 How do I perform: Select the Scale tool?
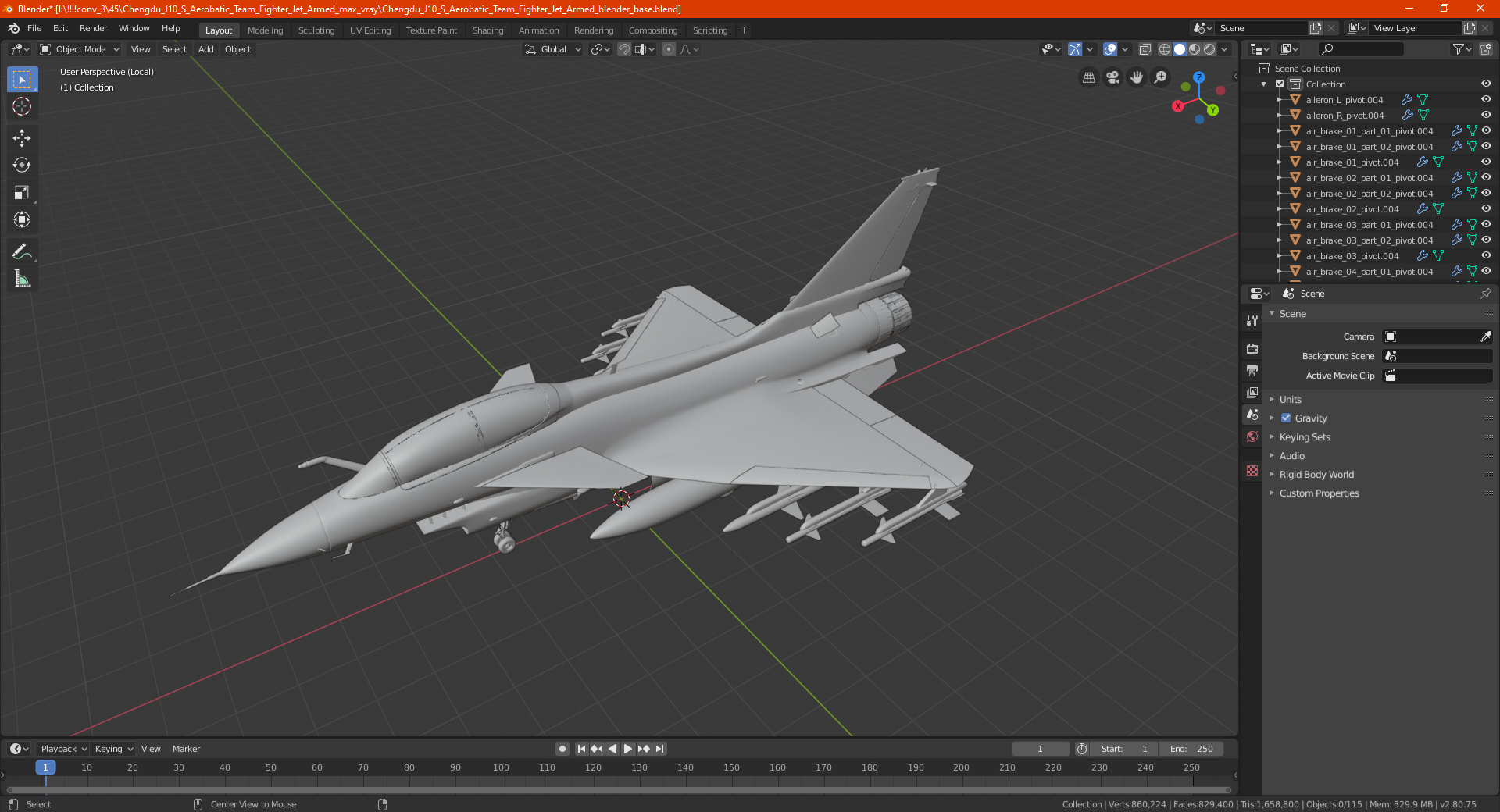[22, 193]
